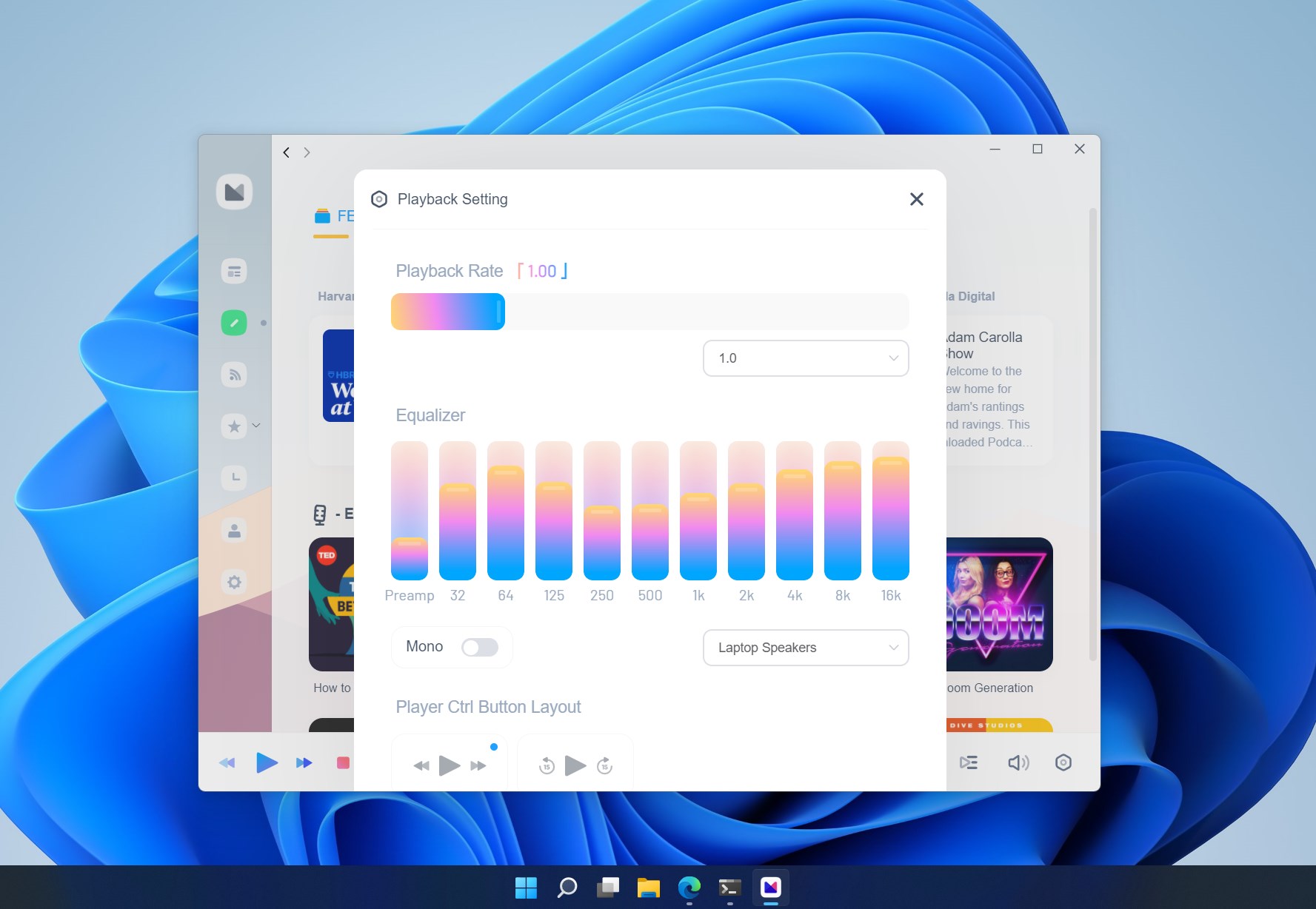Open the app settings gear in sidebar
The height and width of the screenshot is (909, 1316).
pyautogui.click(x=234, y=583)
